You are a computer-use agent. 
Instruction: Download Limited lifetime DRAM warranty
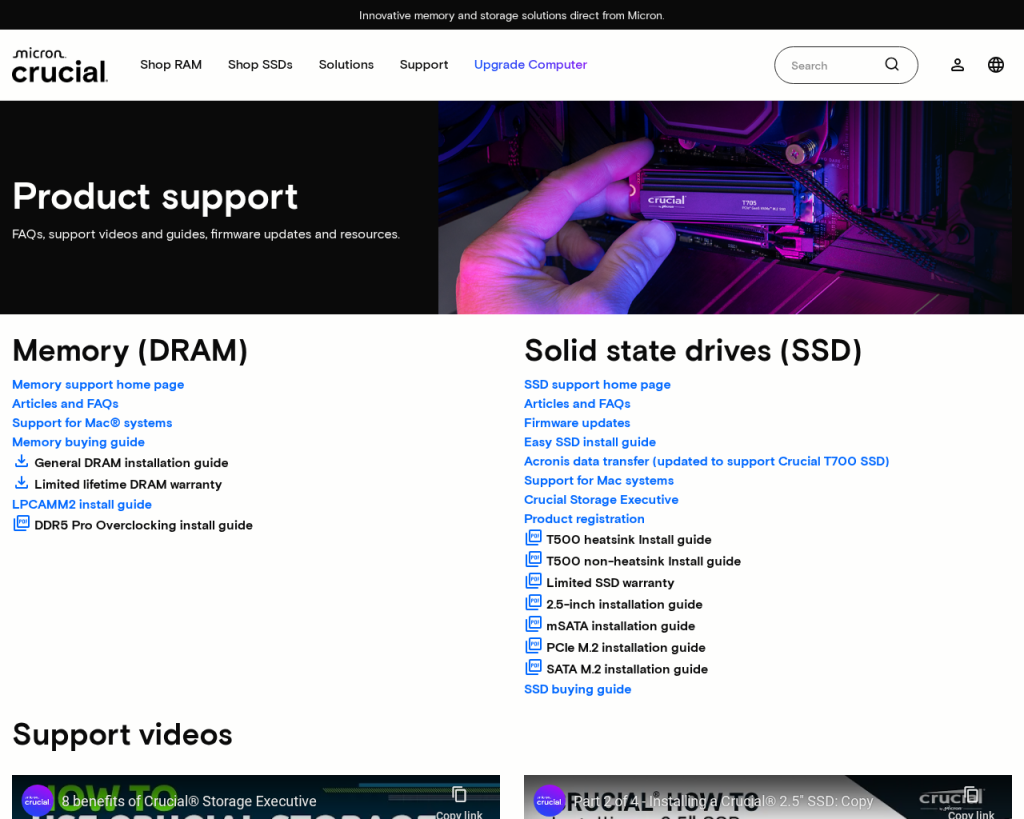point(128,485)
